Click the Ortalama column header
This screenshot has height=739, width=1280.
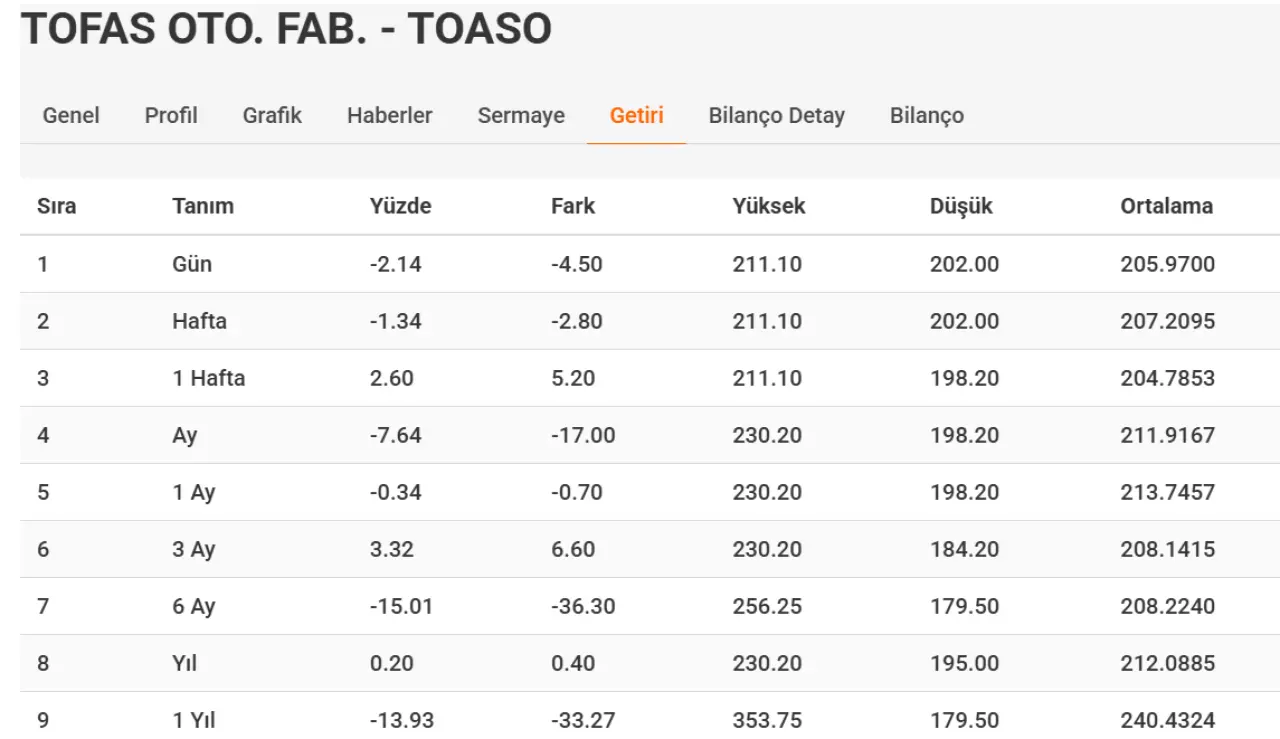click(x=1167, y=207)
